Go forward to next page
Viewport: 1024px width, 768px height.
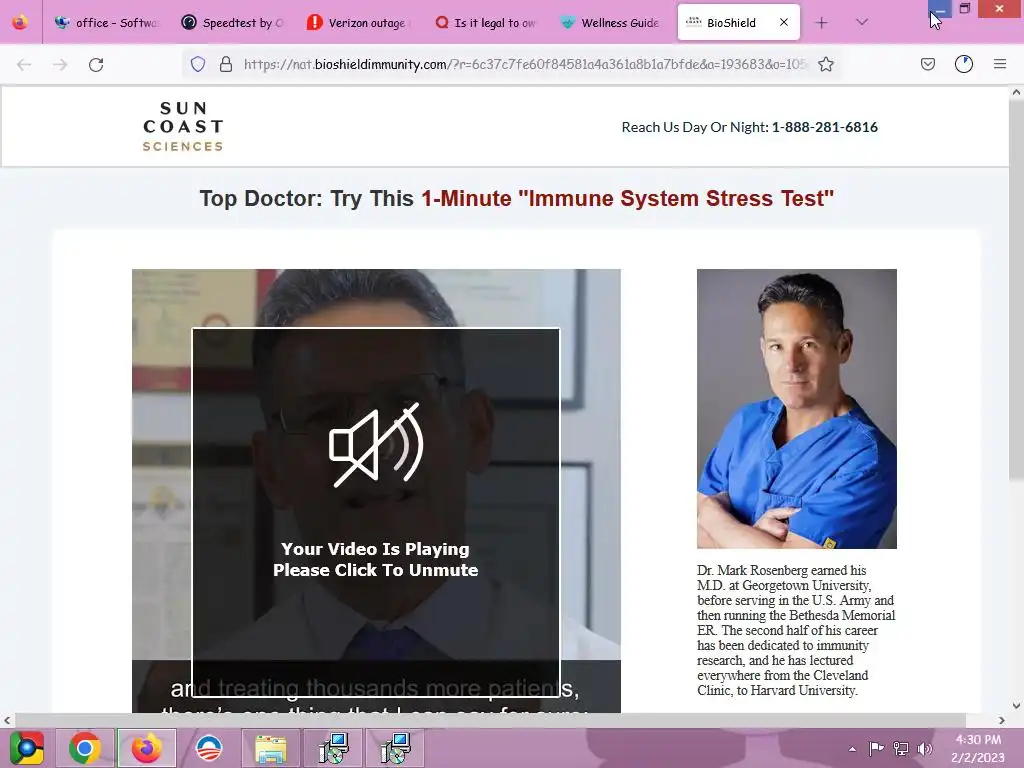tap(60, 64)
